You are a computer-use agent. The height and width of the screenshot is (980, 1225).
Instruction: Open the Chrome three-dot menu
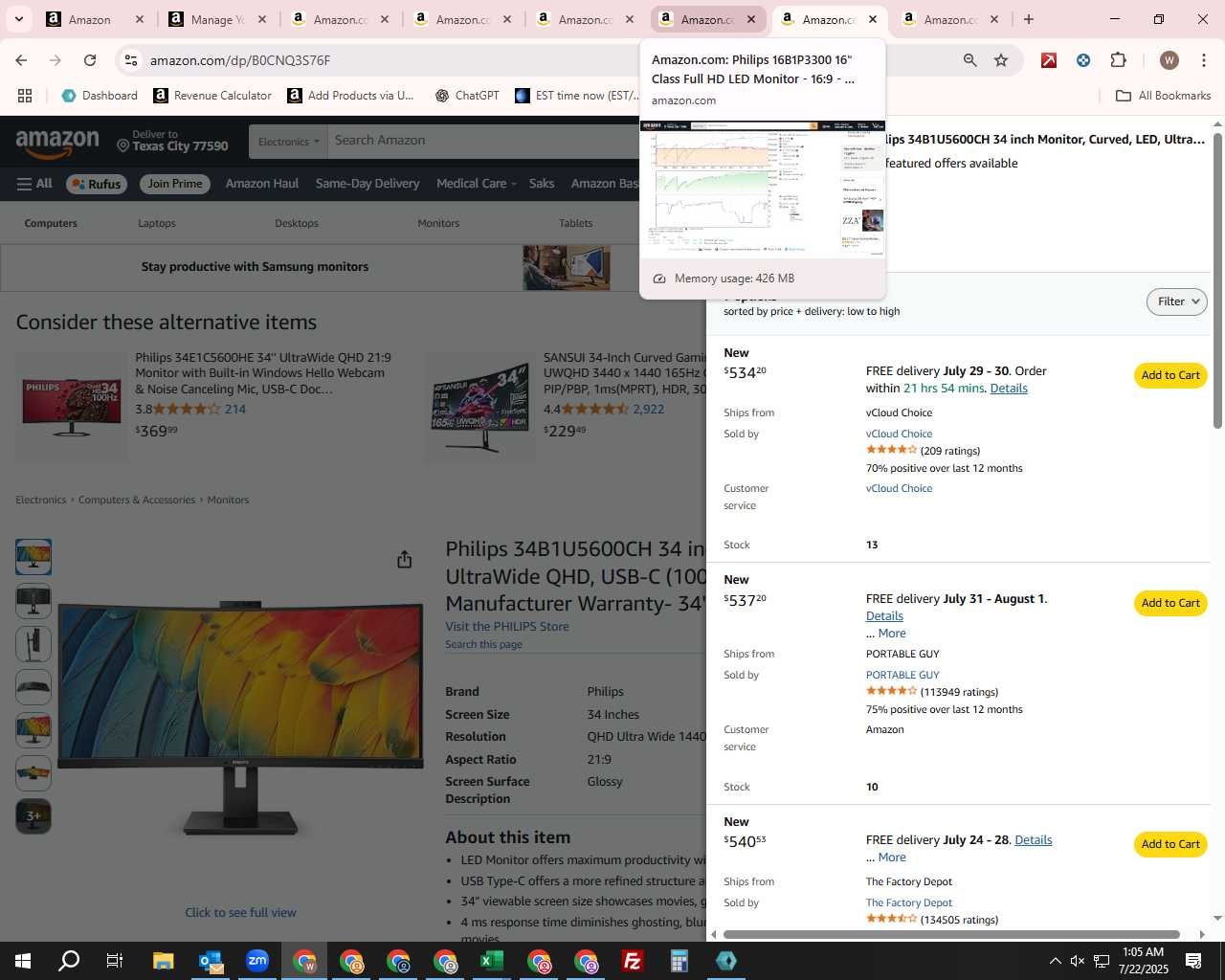pos(1203,60)
